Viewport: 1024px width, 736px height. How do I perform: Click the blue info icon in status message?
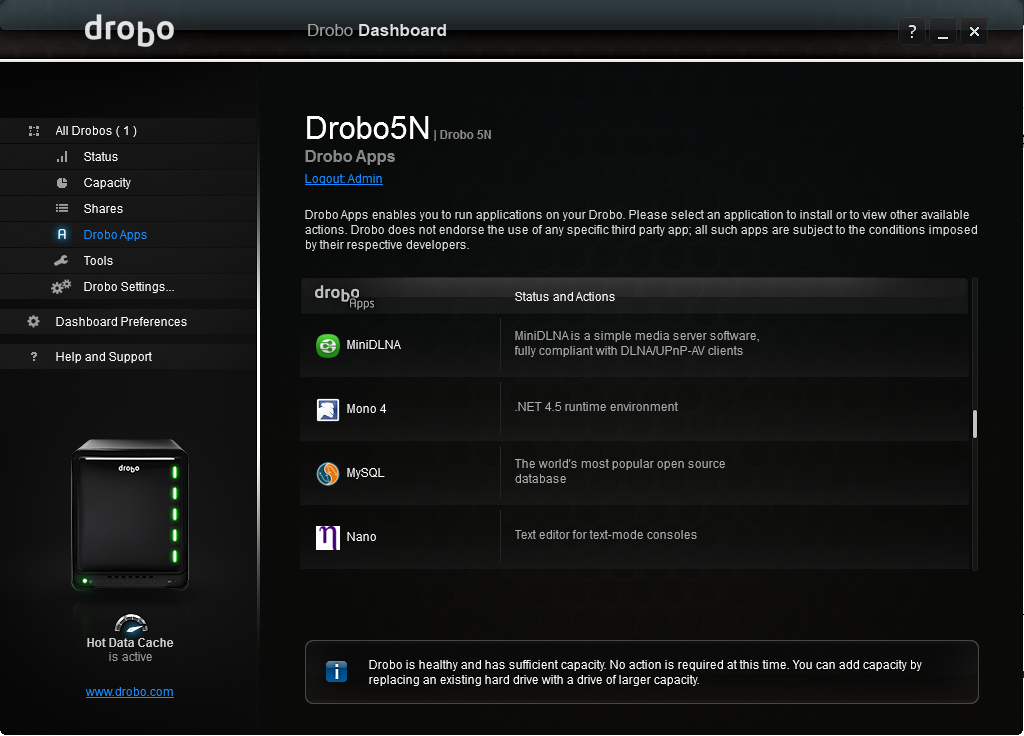(336, 672)
